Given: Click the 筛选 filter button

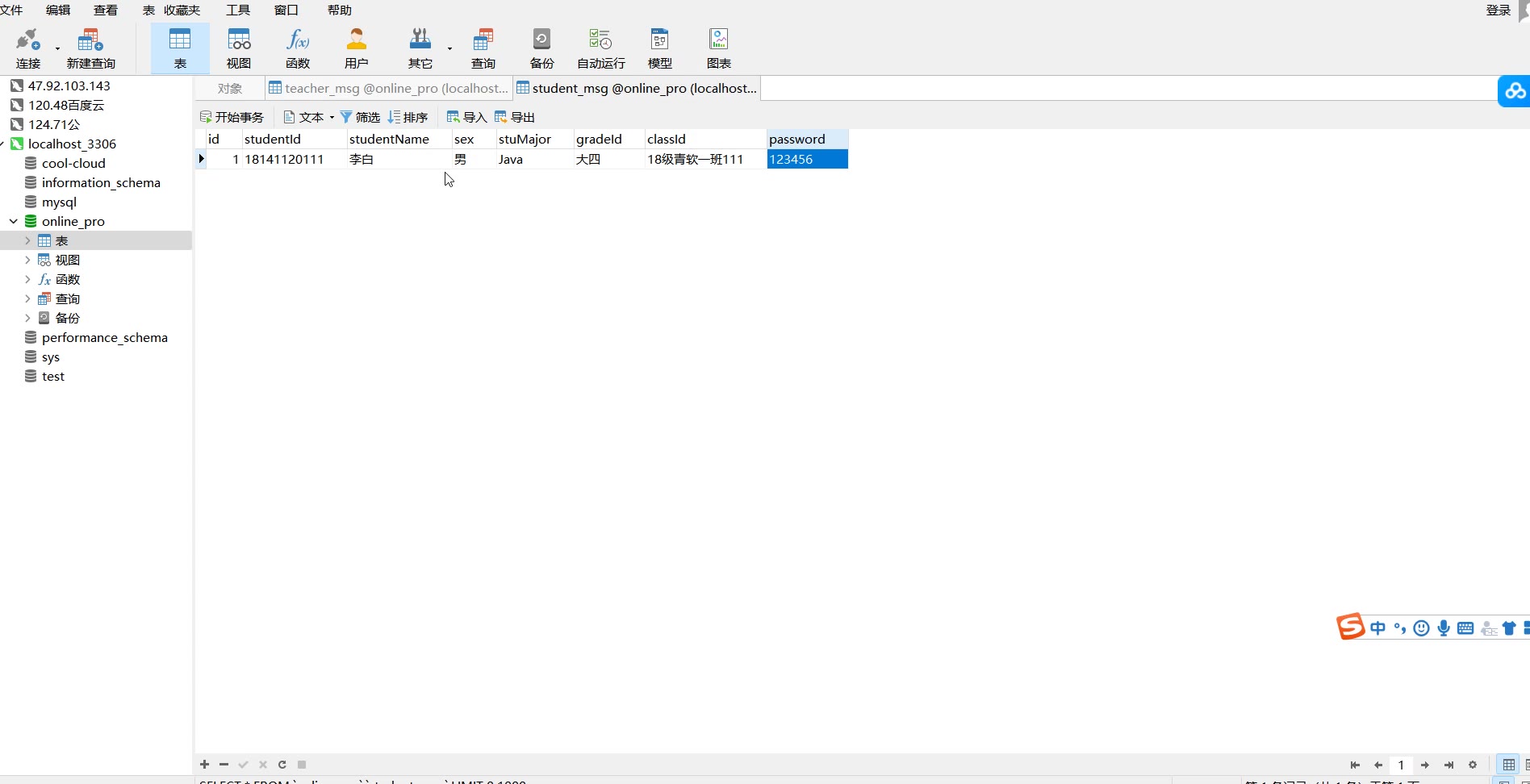Looking at the screenshot, I should click(360, 117).
